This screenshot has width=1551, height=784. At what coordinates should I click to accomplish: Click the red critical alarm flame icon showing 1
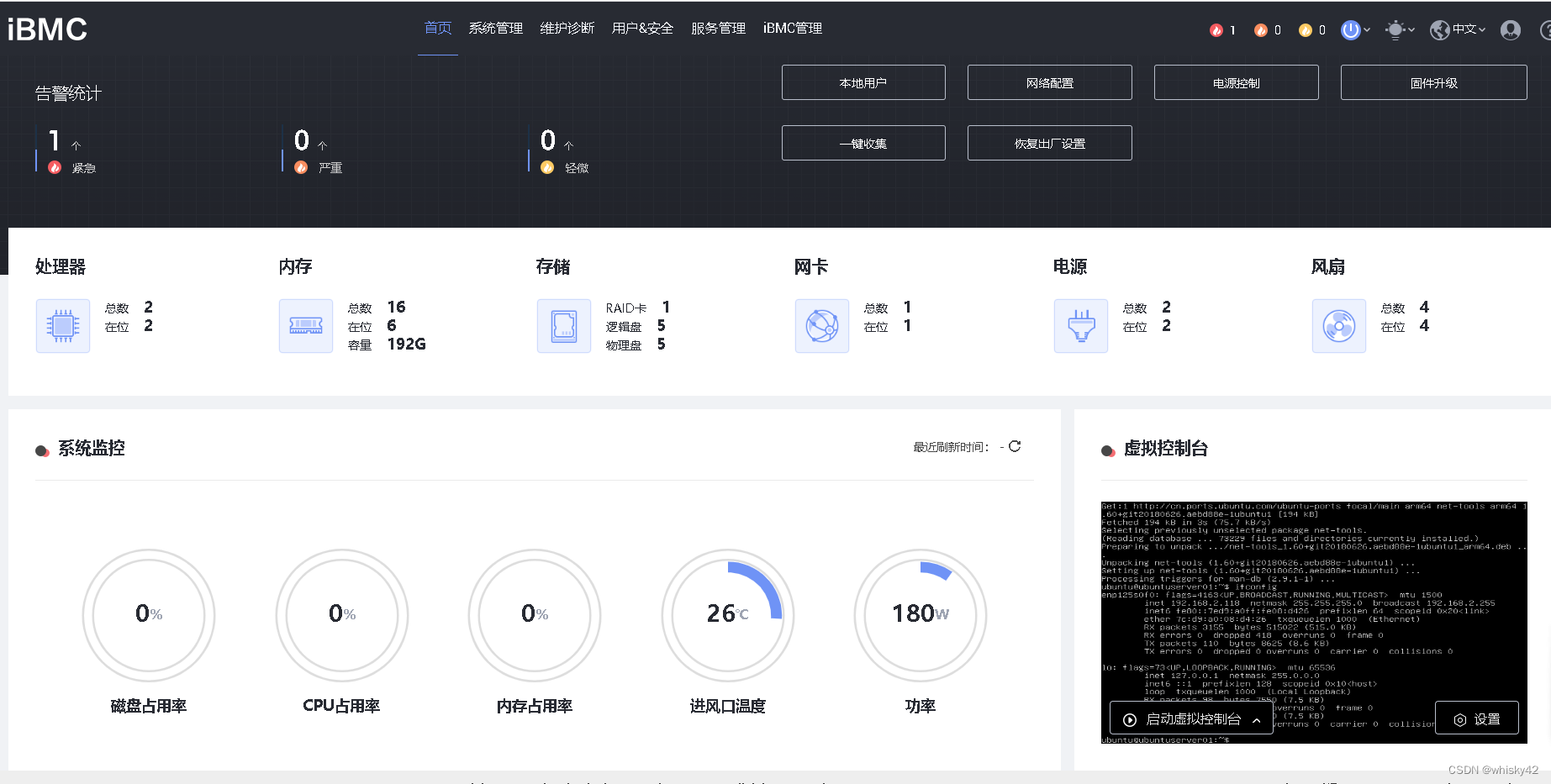point(1217,29)
